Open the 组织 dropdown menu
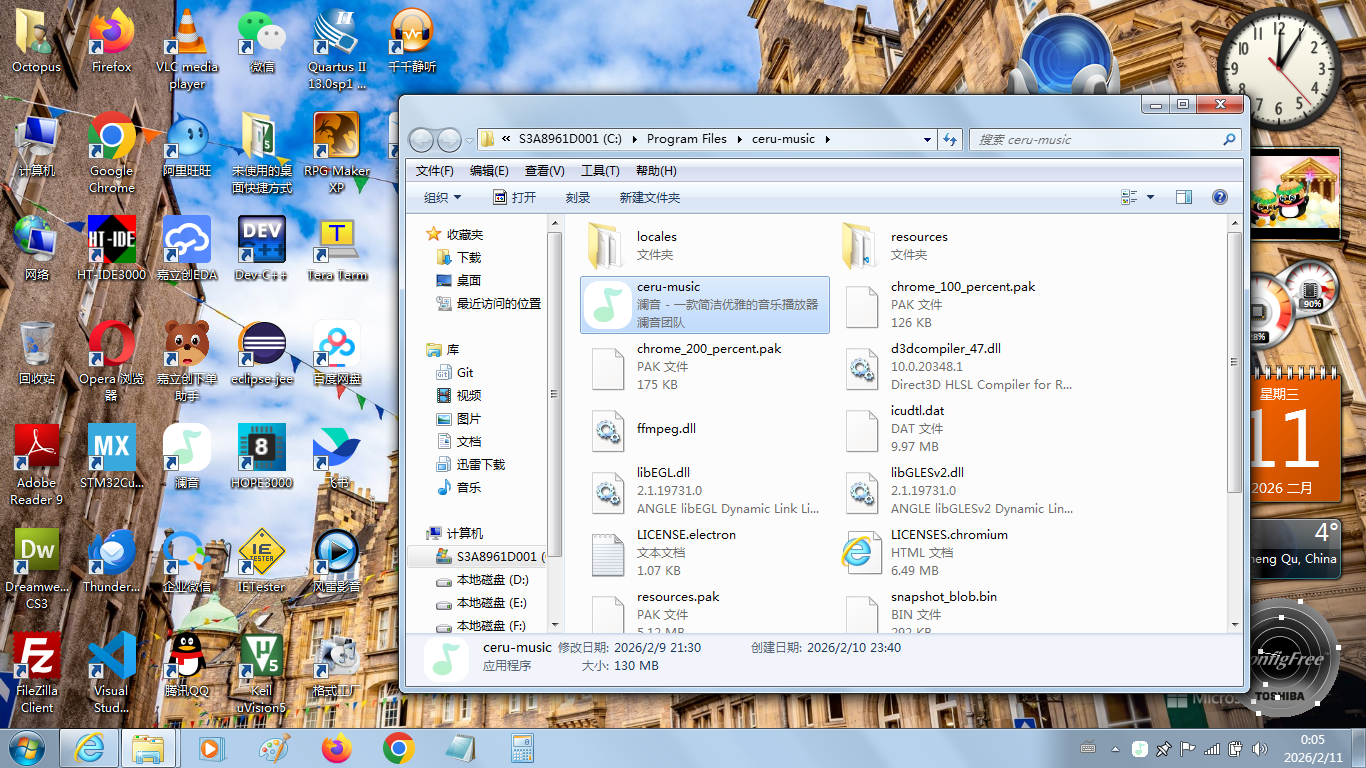Screen dimensions: 1366x768 click(x=443, y=198)
